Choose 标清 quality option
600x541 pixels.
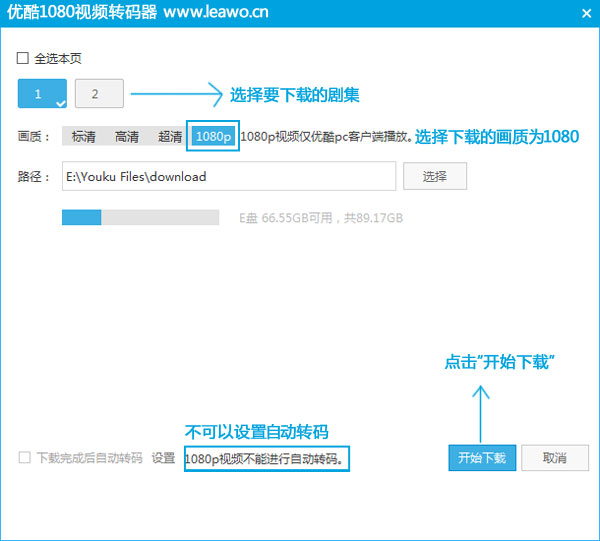click(83, 137)
